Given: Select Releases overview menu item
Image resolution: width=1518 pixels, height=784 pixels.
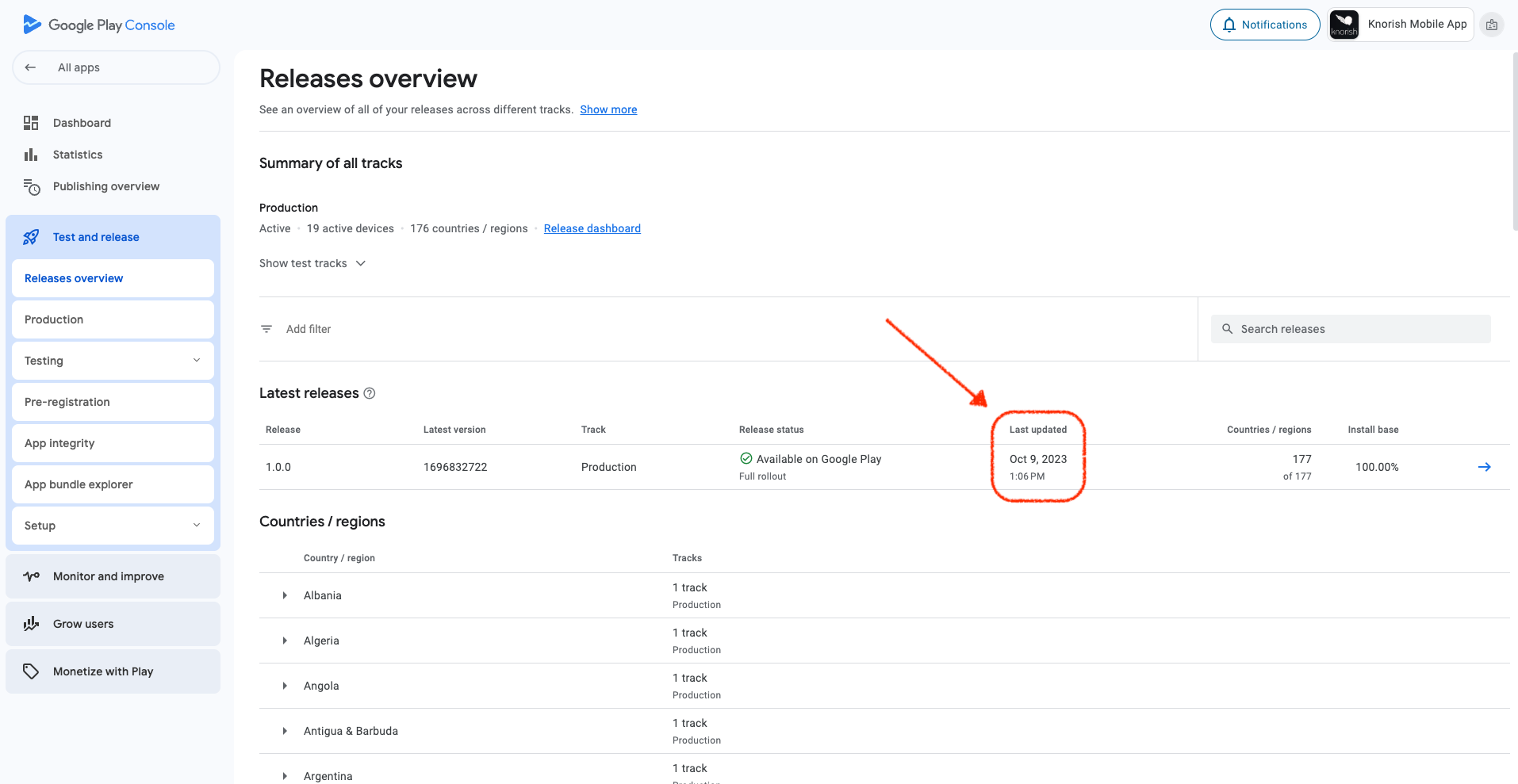Looking at the screenshot, I should pos(113,278).
